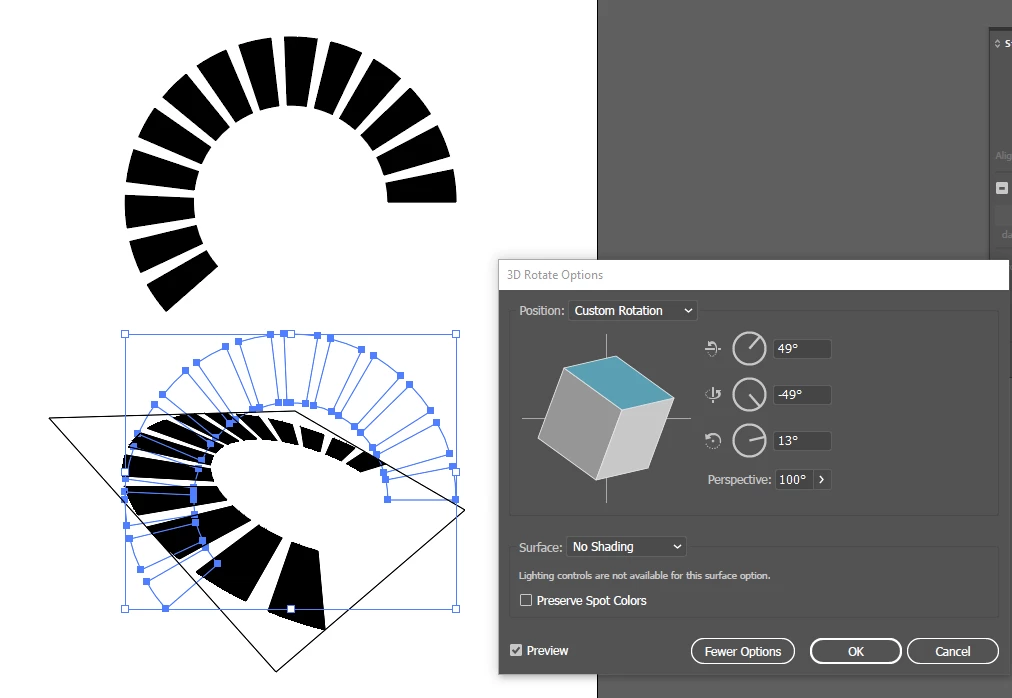Click the blue top face of cube
Screen dimensions: 1012x698
pos(619,381)
